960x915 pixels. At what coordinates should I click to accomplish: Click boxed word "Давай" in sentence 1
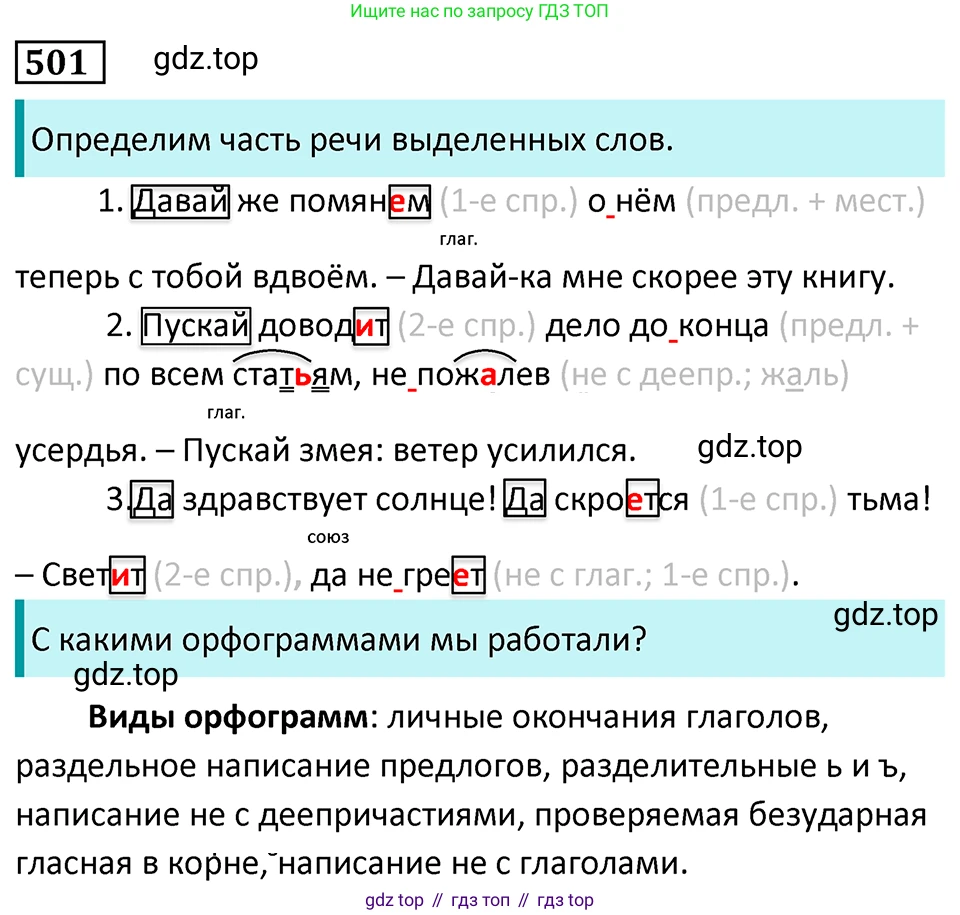tap(181, 203)
